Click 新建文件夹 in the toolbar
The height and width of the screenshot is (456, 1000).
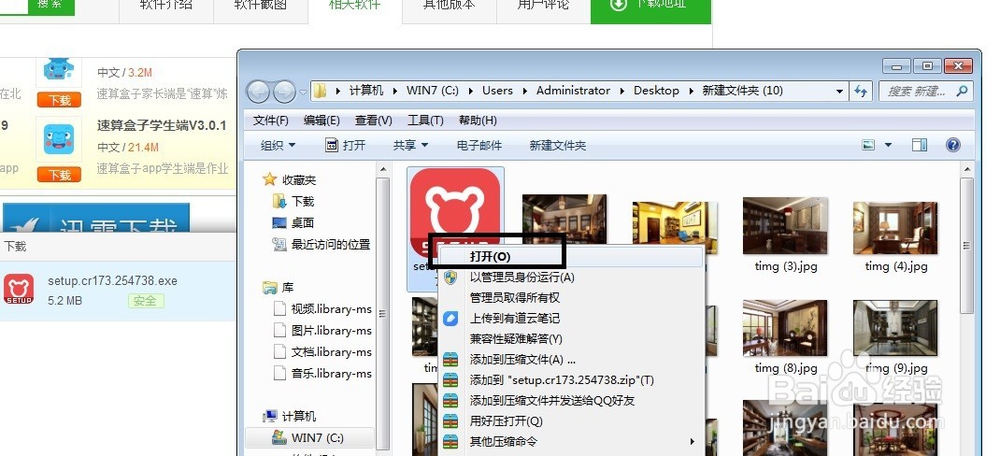click(557, 145)
